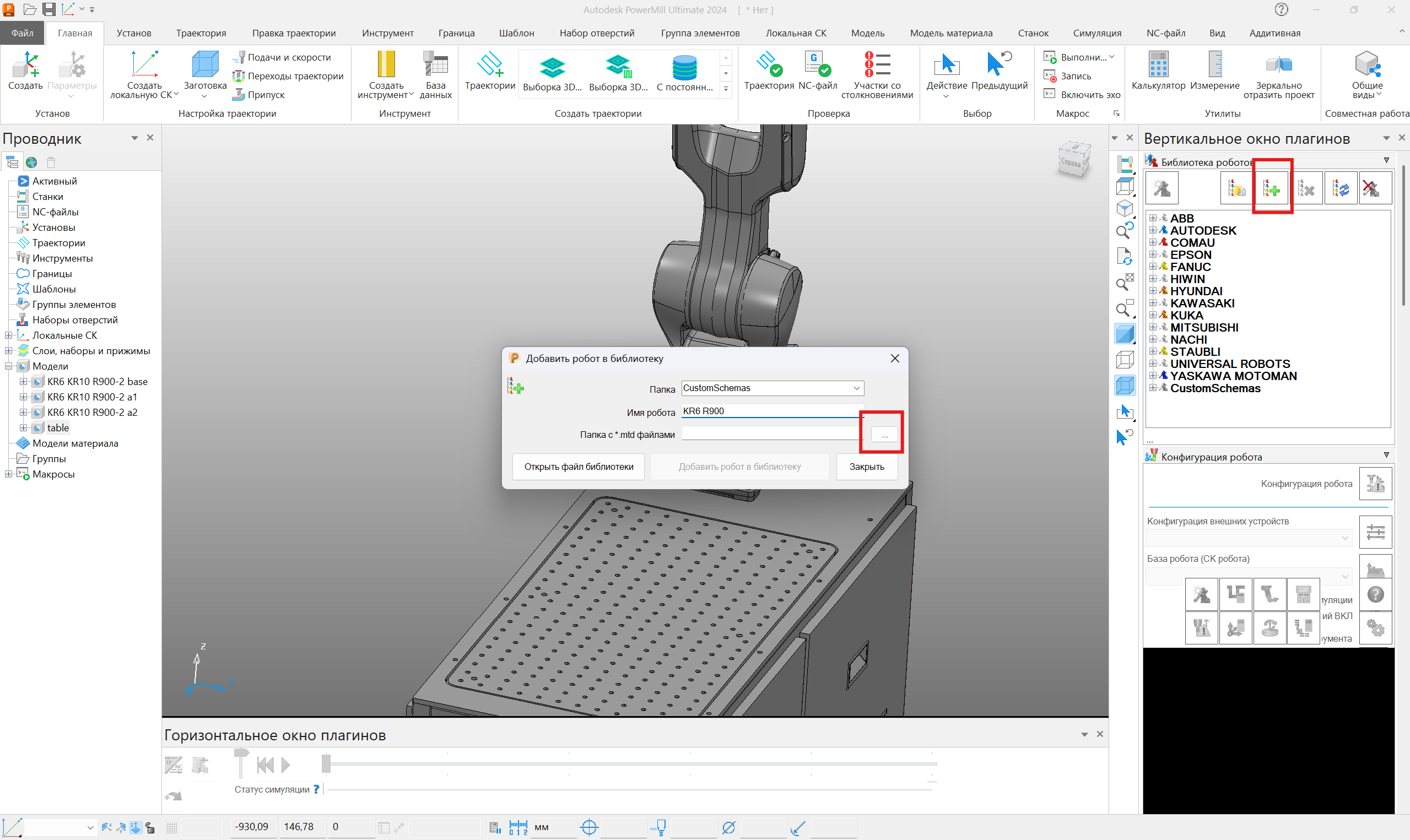Click Подачи и скорости button
1410x840 pixels.
coord(283,57)
